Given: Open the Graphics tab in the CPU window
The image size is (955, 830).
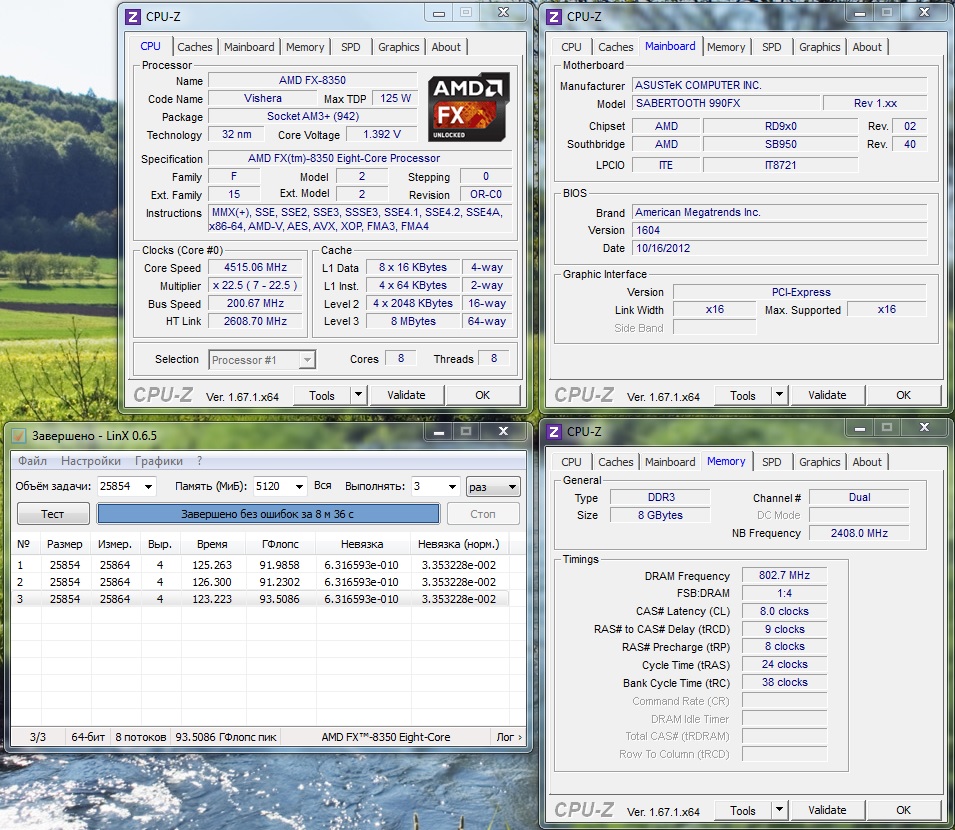Looking at the screenshot, I should click(x=398, y=47).
